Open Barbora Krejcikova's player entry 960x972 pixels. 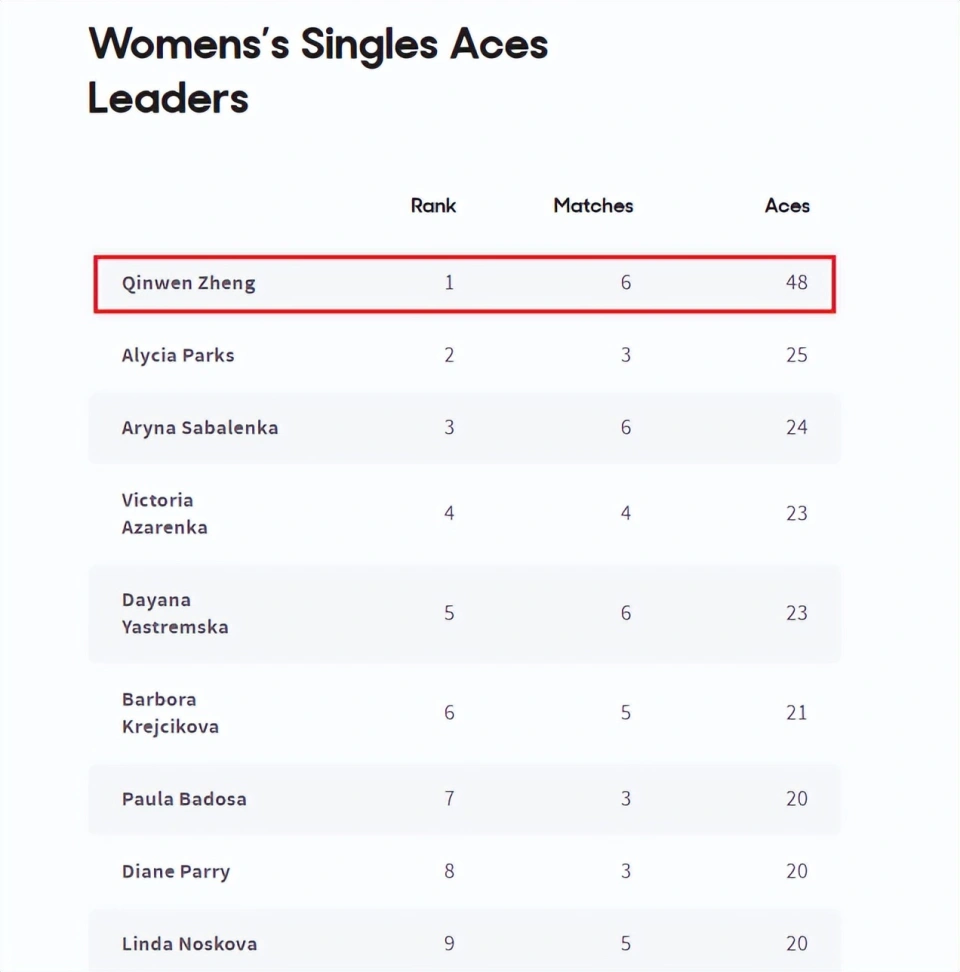[x=170, y=713]
